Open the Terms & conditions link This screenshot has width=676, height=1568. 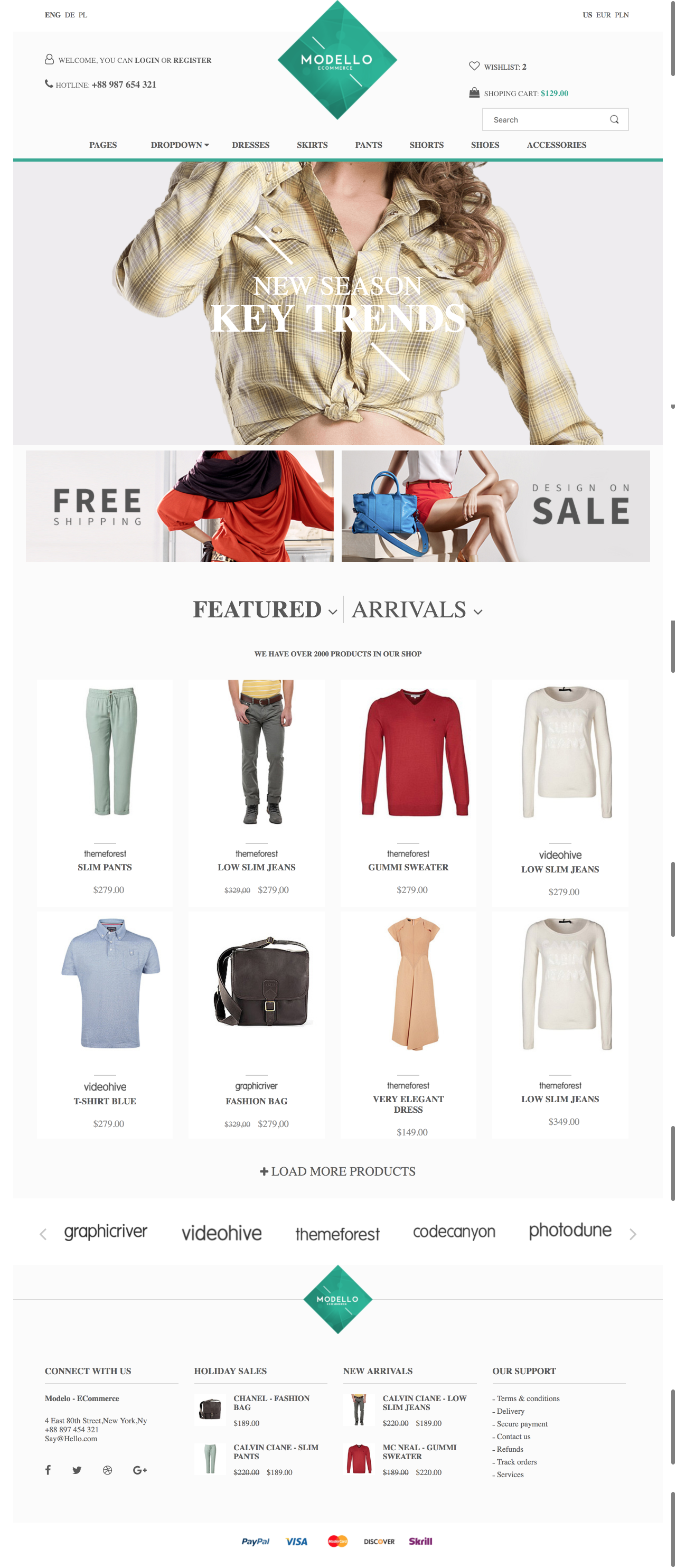[x=528, y=1398]
